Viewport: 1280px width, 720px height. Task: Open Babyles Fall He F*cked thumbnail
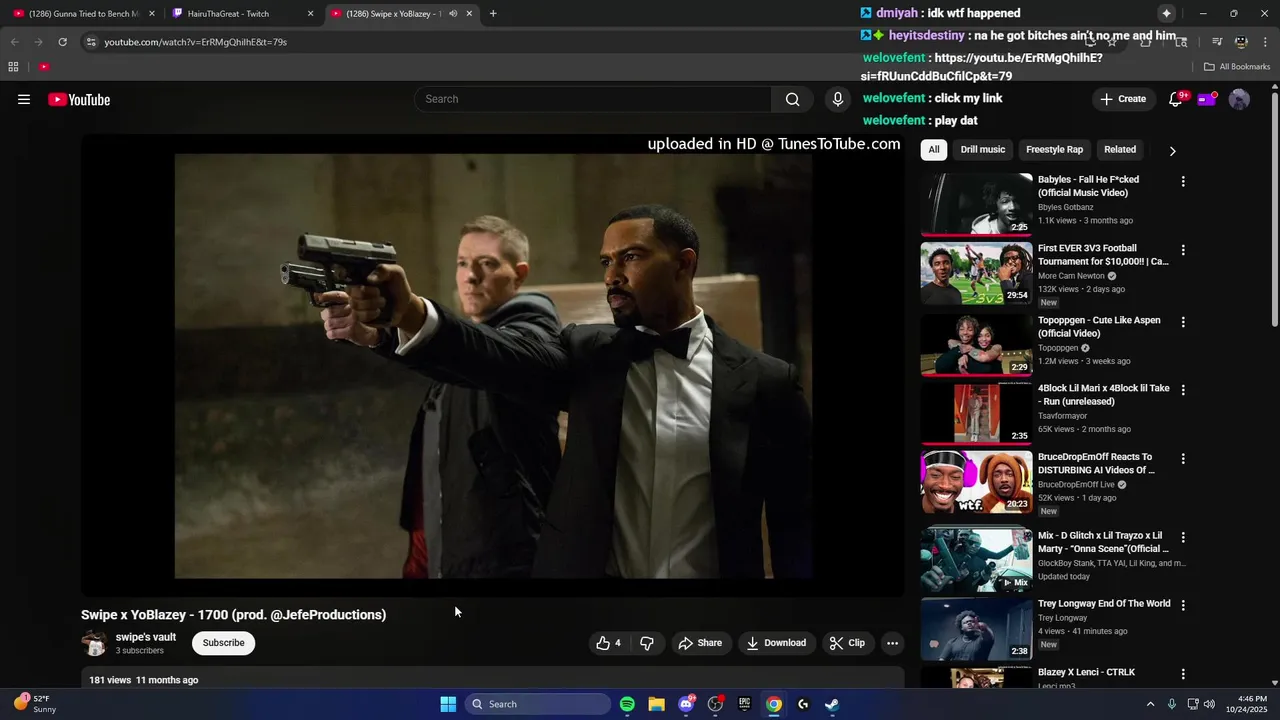[x=977, y=204]
